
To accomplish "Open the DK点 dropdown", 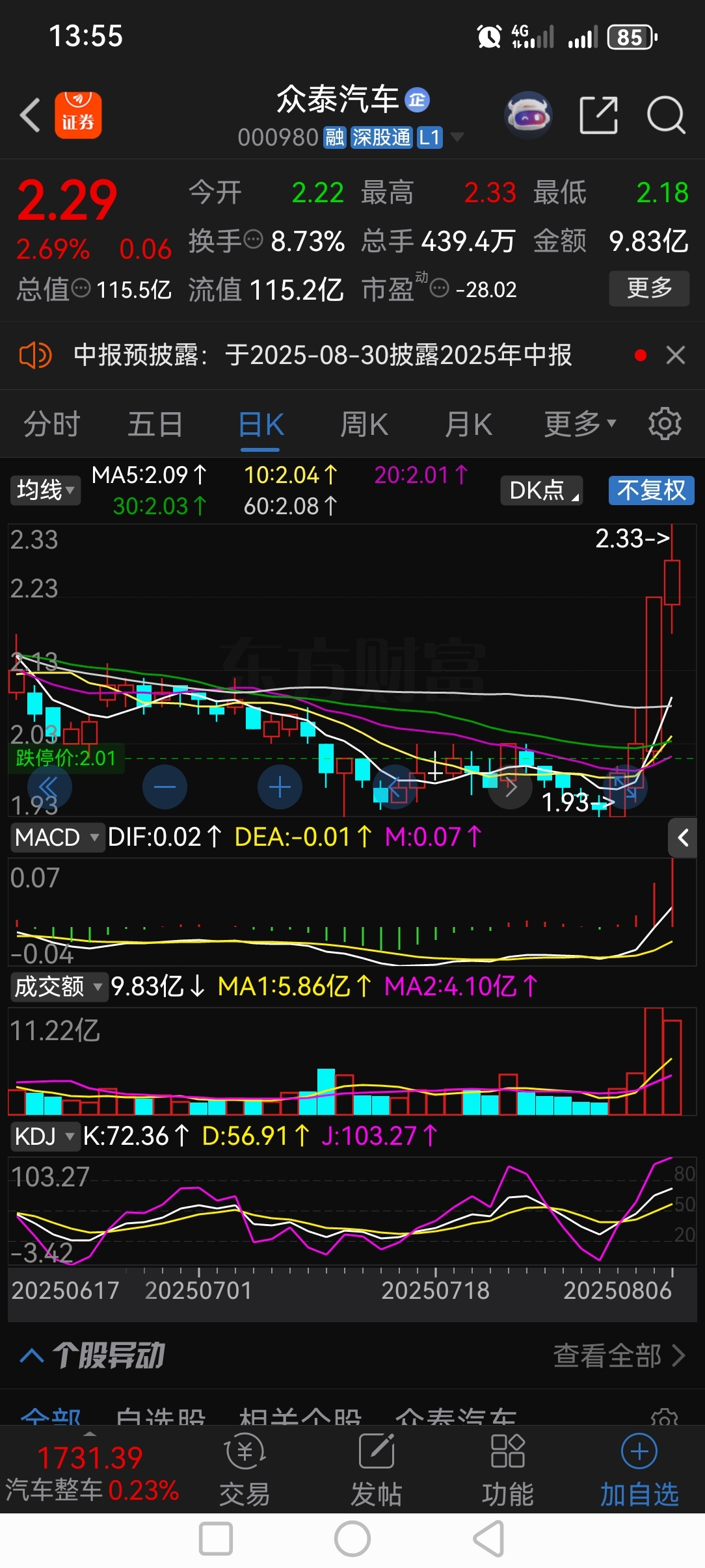I will pos(542,490).
